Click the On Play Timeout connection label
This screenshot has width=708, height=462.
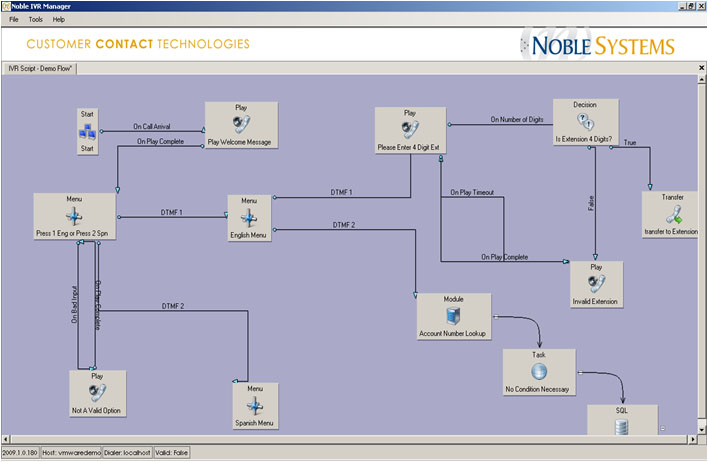pyautogui.click(x=472, y=192)
